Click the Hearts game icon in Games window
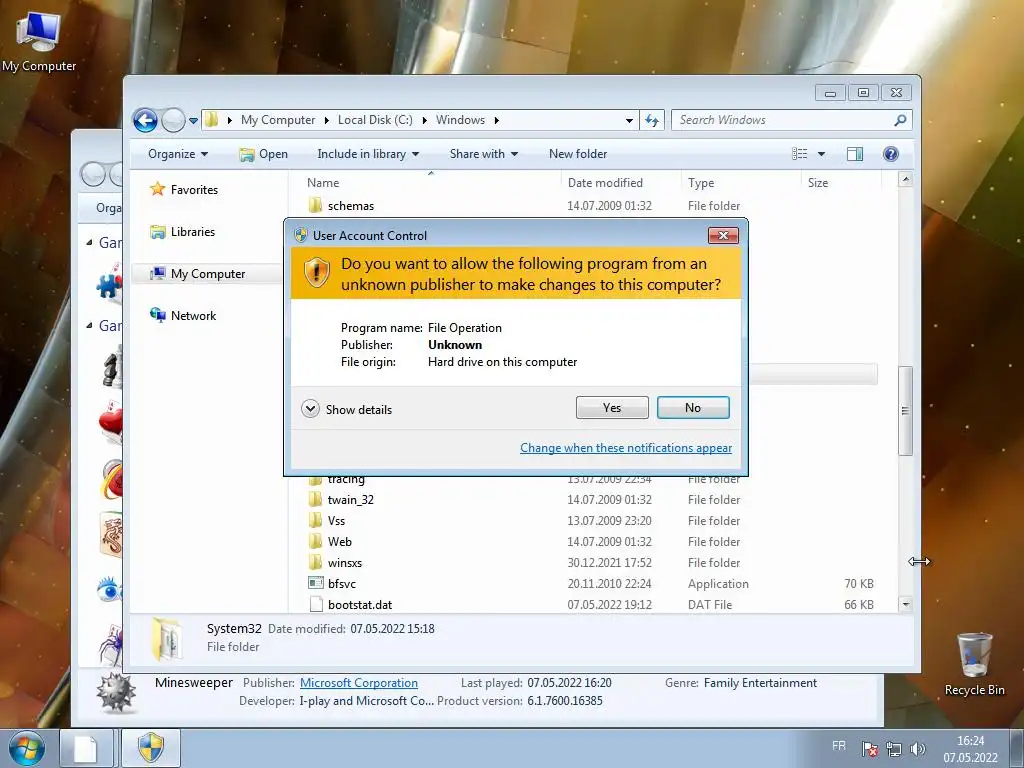1024x768 pixels. (111, 421)
